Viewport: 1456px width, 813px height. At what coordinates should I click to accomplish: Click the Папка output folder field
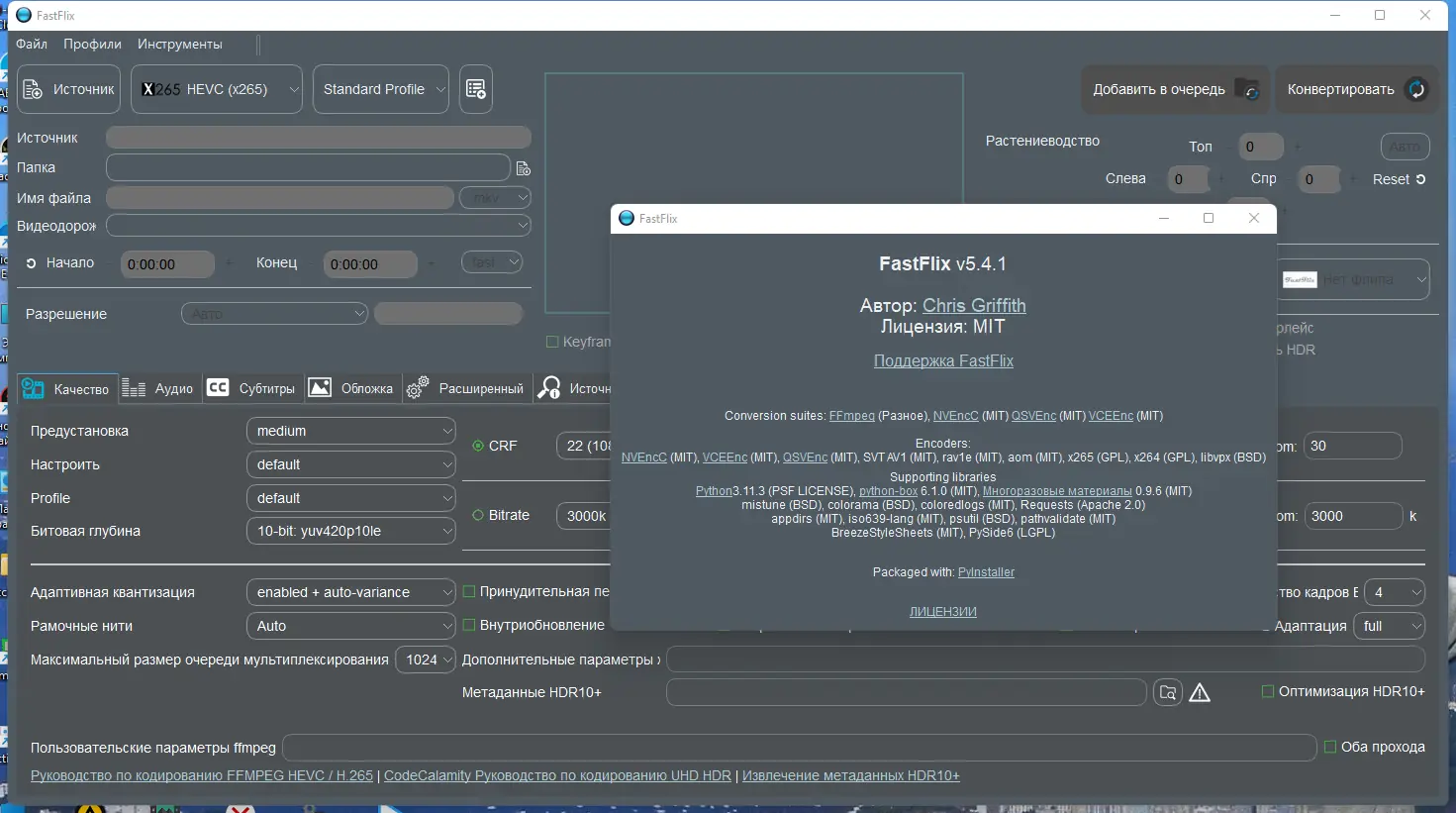(x=308, y=167)
